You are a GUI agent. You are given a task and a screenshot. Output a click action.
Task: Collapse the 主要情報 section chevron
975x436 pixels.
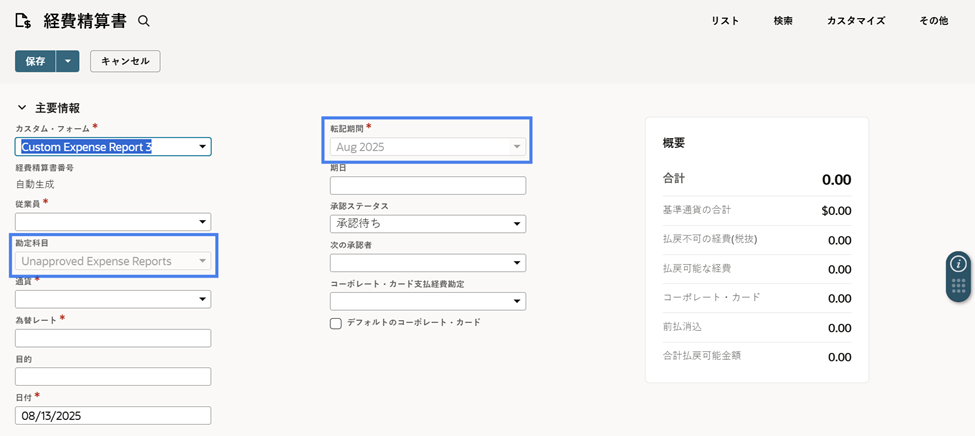point(22,108)
